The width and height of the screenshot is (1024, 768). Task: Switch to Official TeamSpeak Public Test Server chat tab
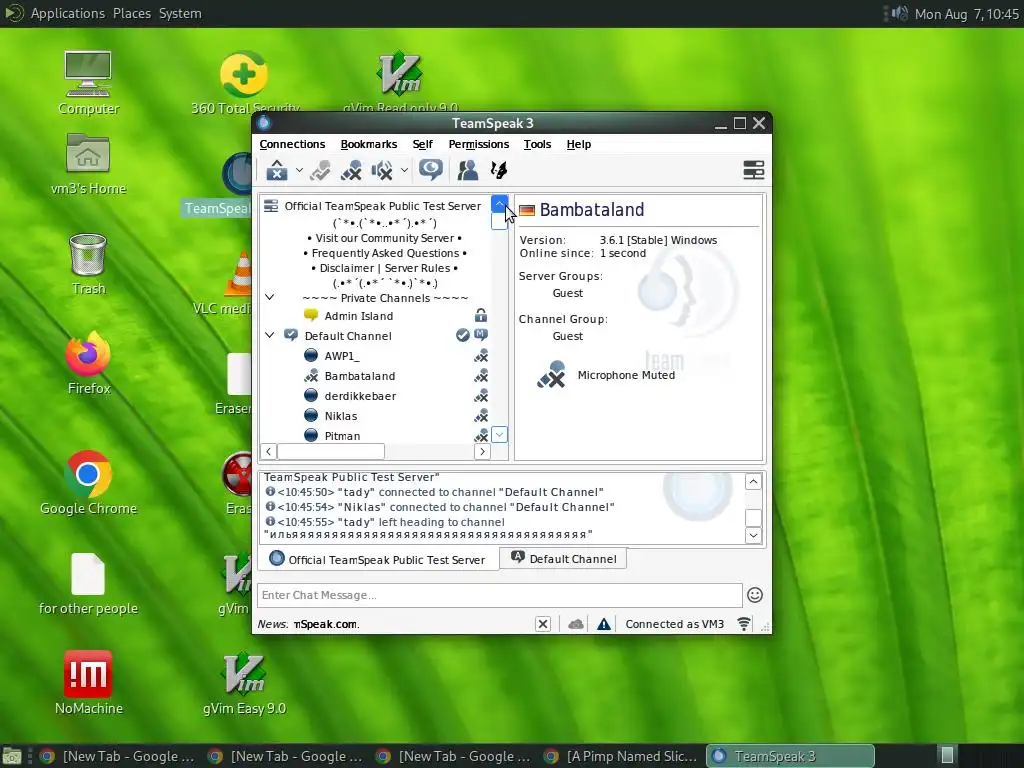[x=378, y=560]
